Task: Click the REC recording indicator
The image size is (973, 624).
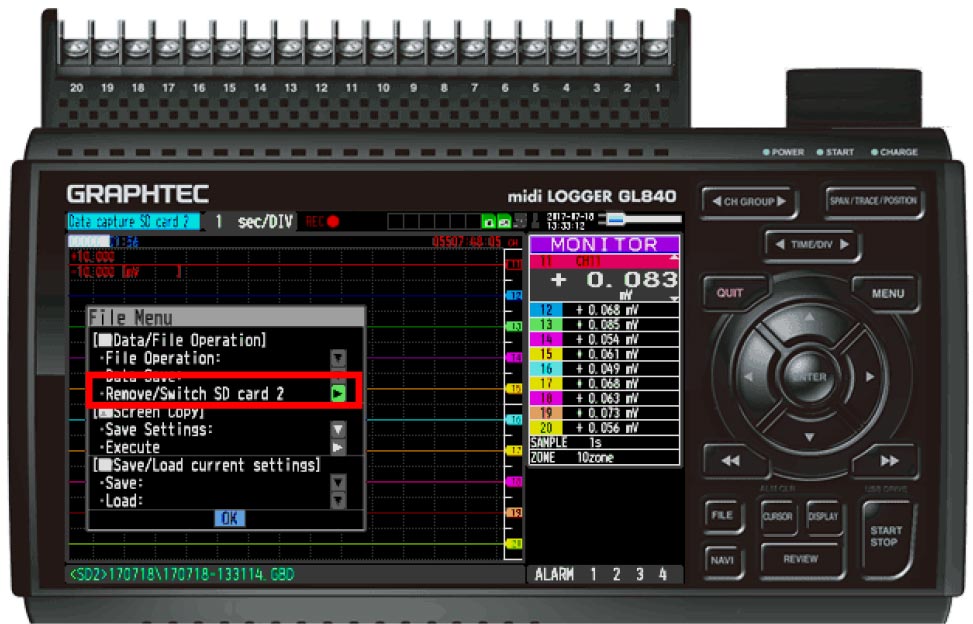Action: (x=322, y=221)
